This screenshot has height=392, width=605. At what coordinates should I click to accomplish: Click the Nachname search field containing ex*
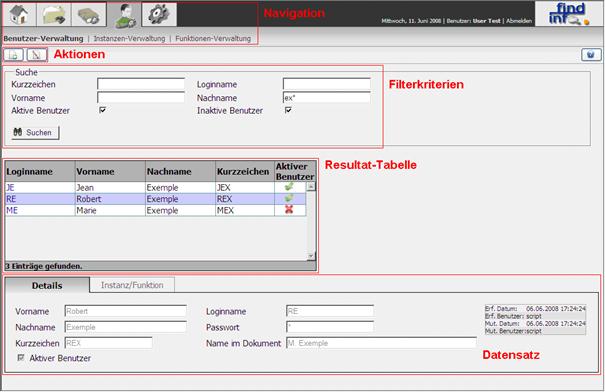(326, 97)
